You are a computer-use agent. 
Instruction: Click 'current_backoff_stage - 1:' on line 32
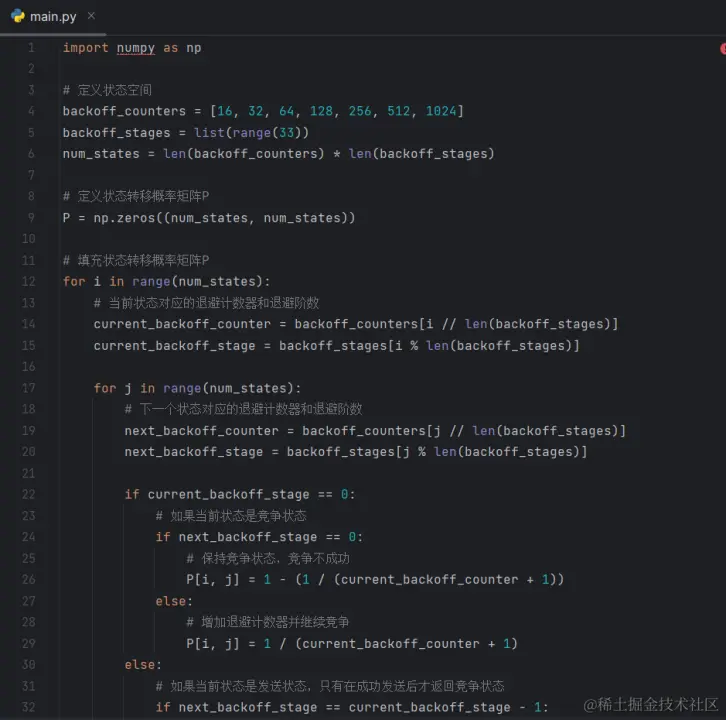(x=449, y=707)
